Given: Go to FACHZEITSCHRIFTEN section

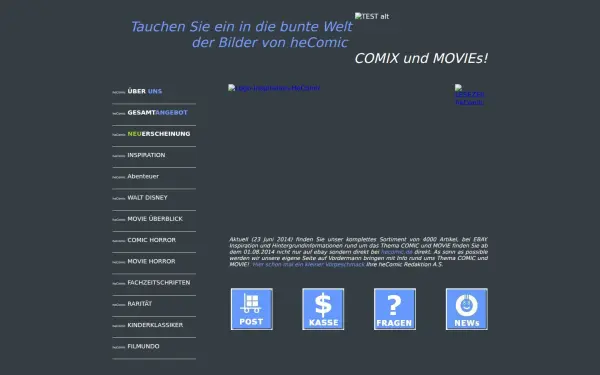Looking at the screenshot, I should click(159, 282).
